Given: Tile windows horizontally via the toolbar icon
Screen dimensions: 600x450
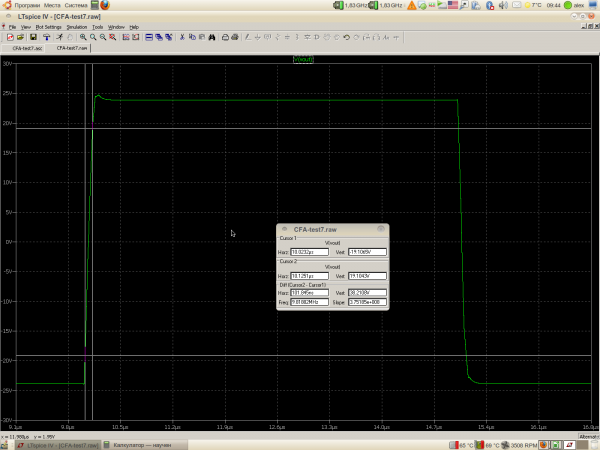Looking at the screenshot, I should 149,37.
